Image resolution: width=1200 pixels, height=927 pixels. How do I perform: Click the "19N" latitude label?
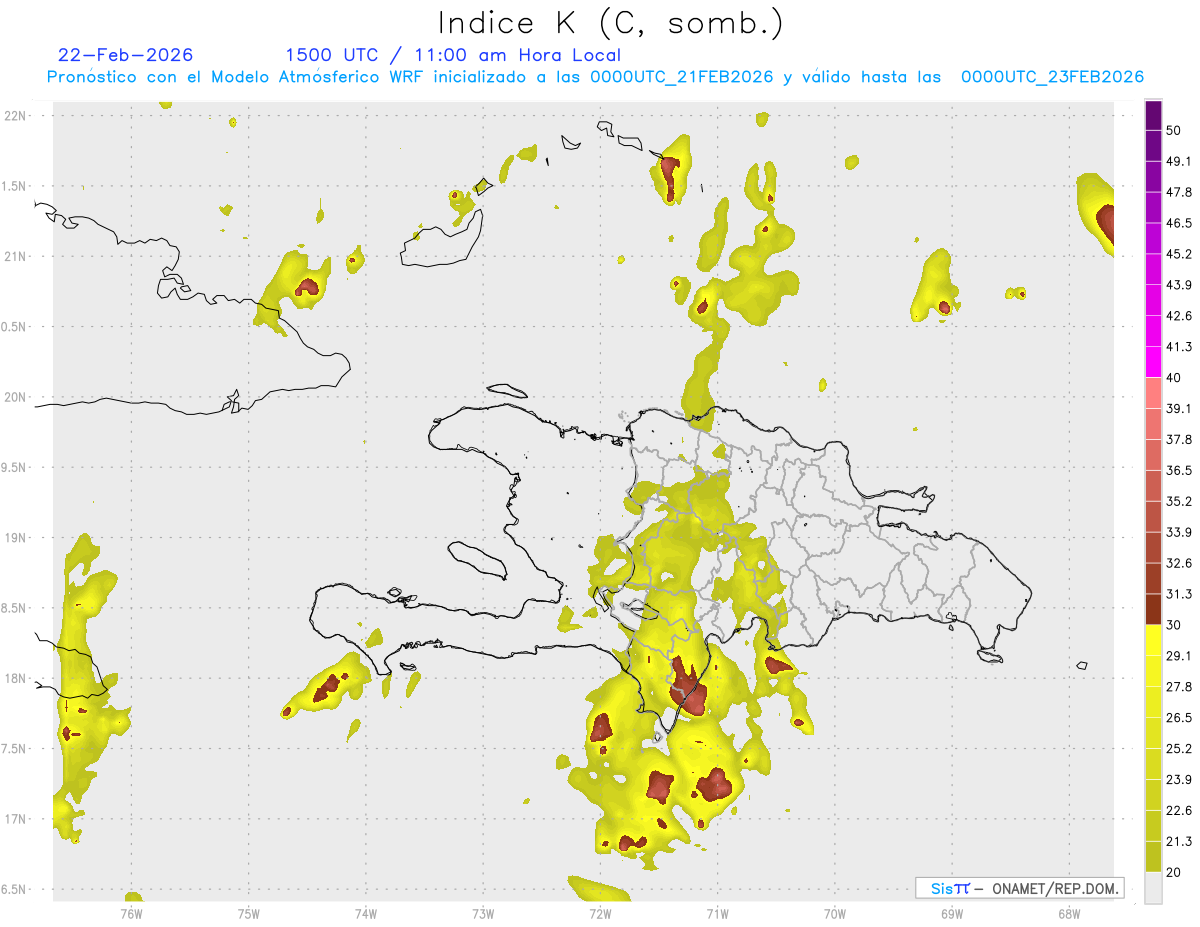pos(15,537)
